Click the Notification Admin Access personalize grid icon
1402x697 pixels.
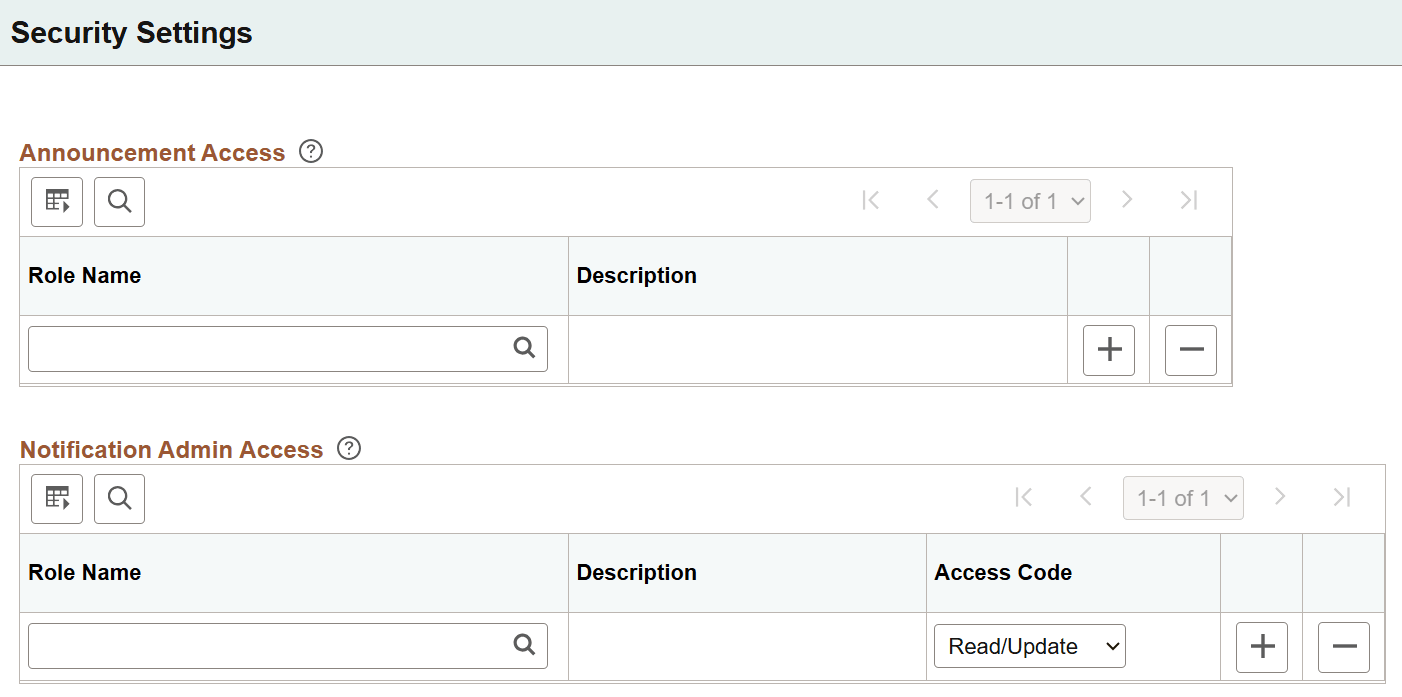tap(56, 498)
